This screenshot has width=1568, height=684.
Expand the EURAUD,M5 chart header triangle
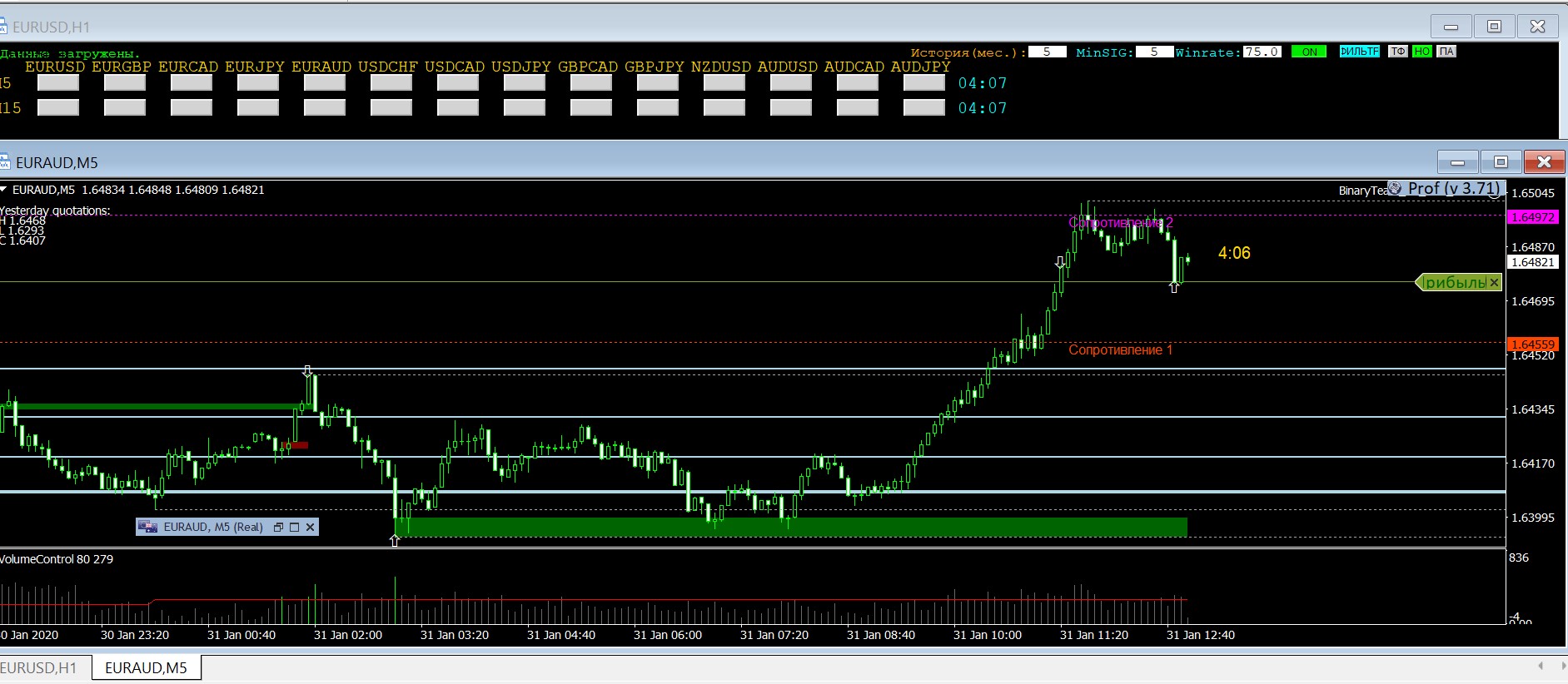tap(4, 190)
